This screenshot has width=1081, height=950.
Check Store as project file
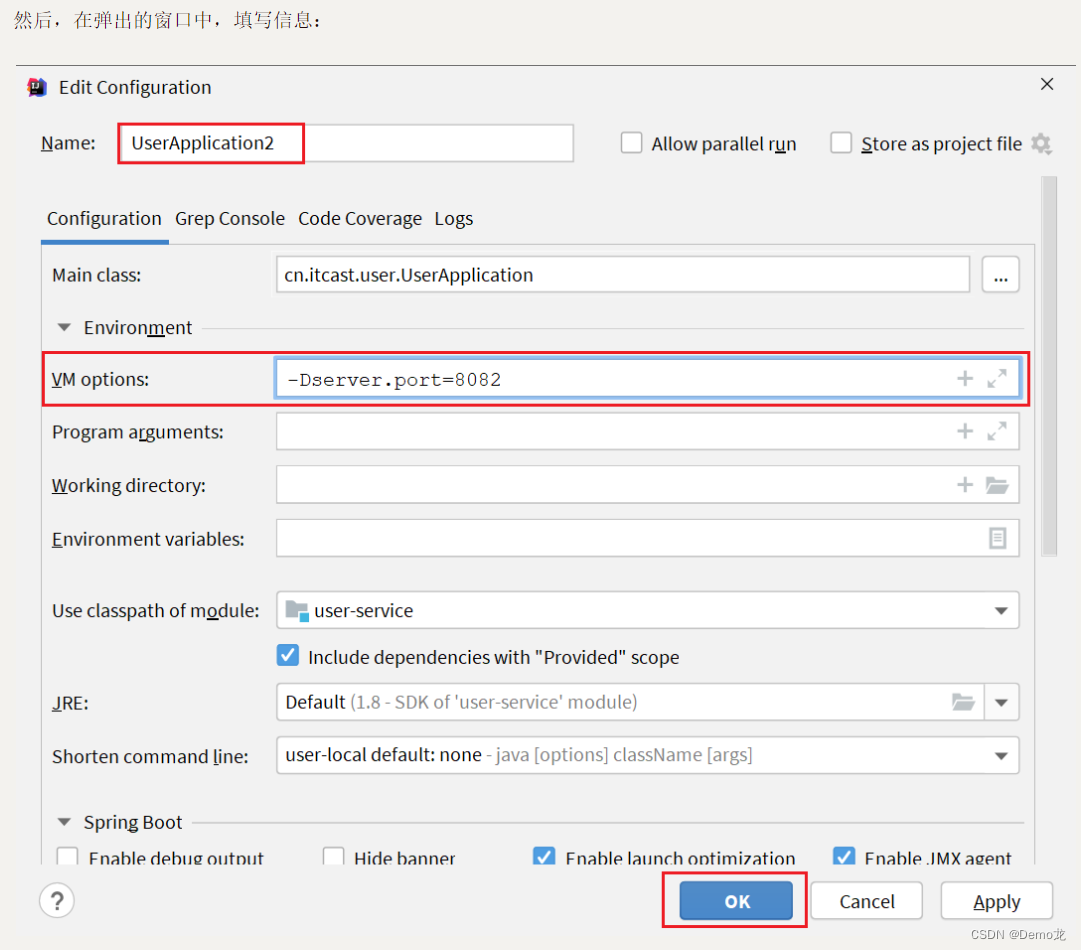click(841, 143)
